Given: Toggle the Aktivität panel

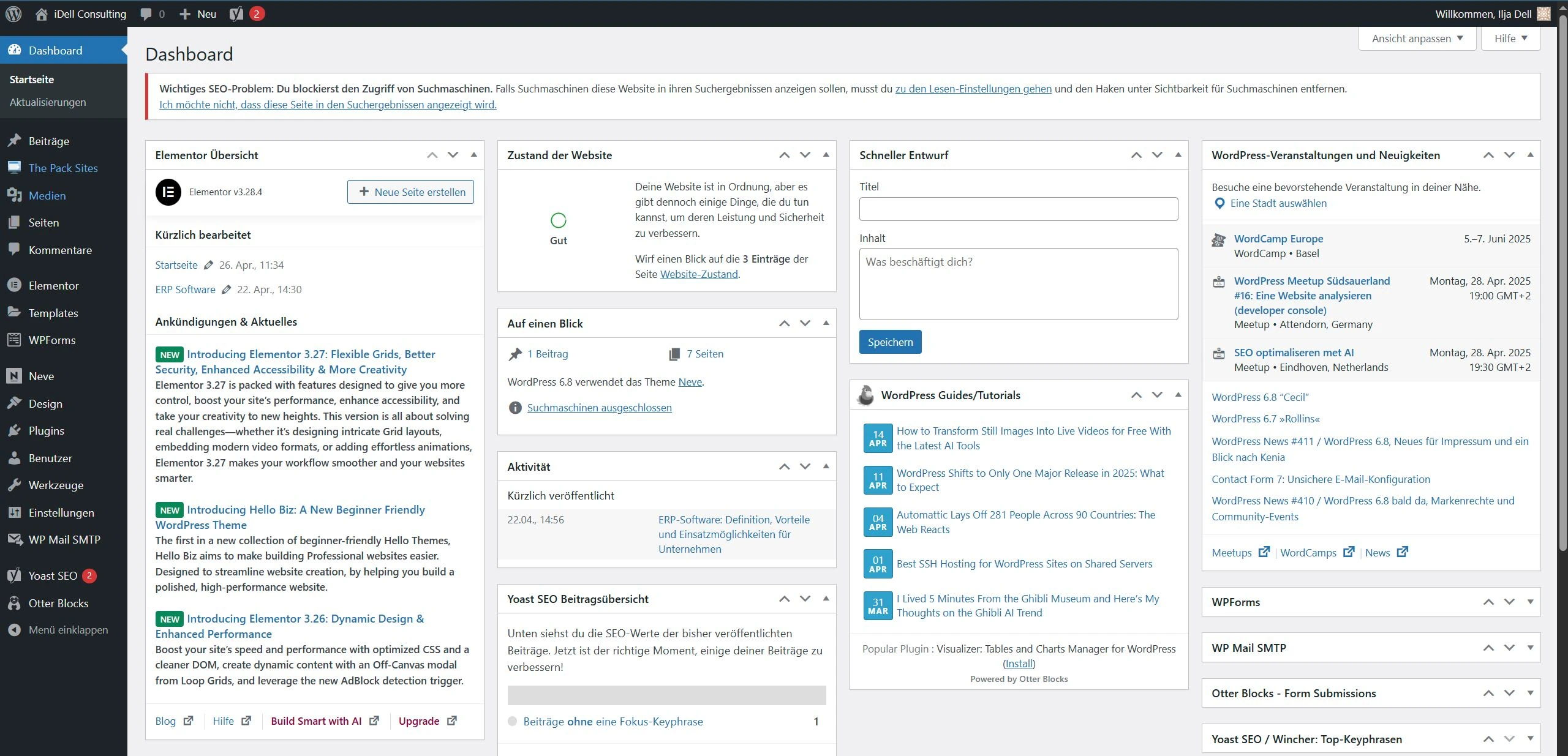Looking at the screenshot, I should tap(826, 466).
